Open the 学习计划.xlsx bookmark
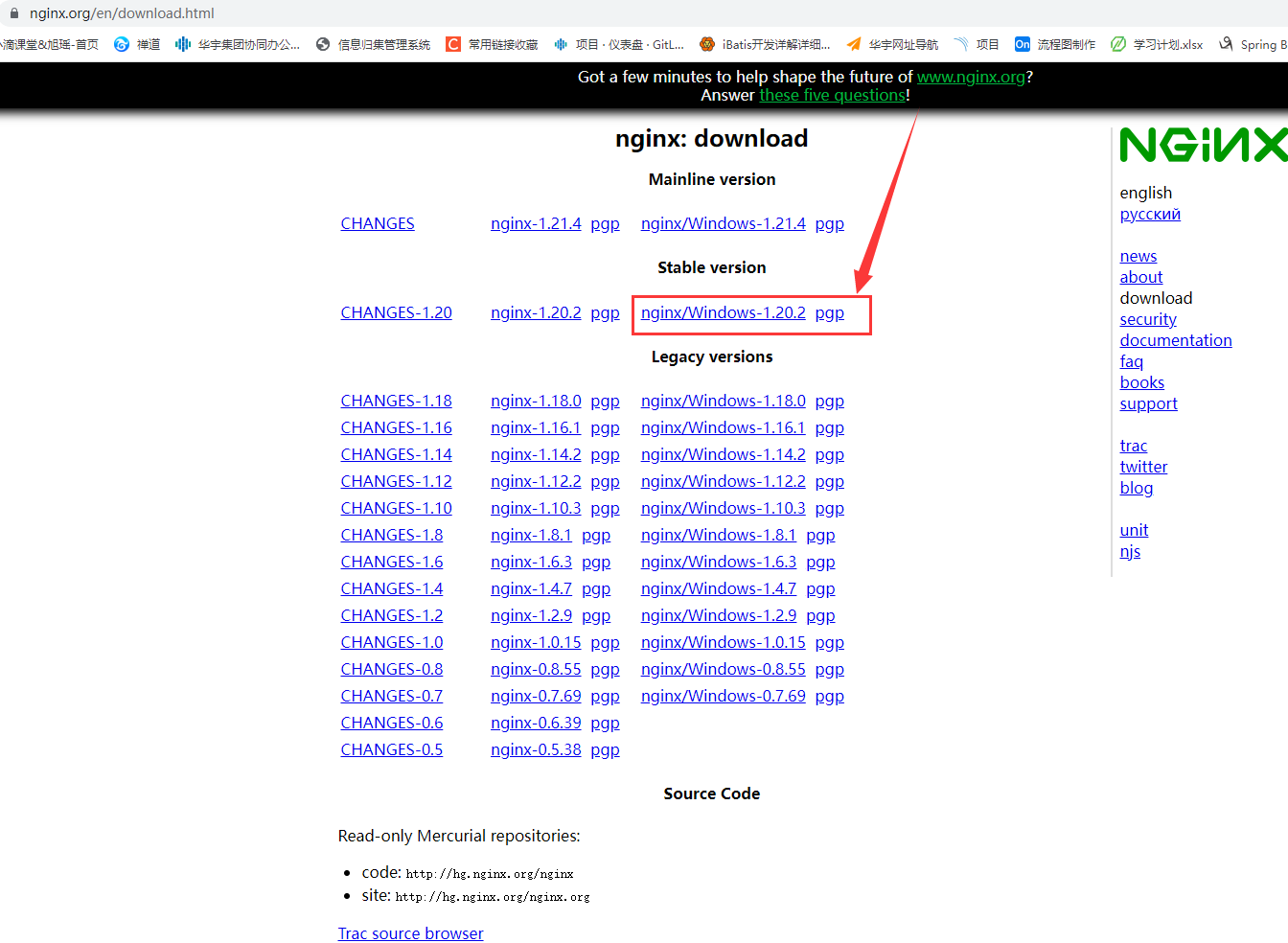The height and width of the screenshot is (943, 1288). 1157,44
